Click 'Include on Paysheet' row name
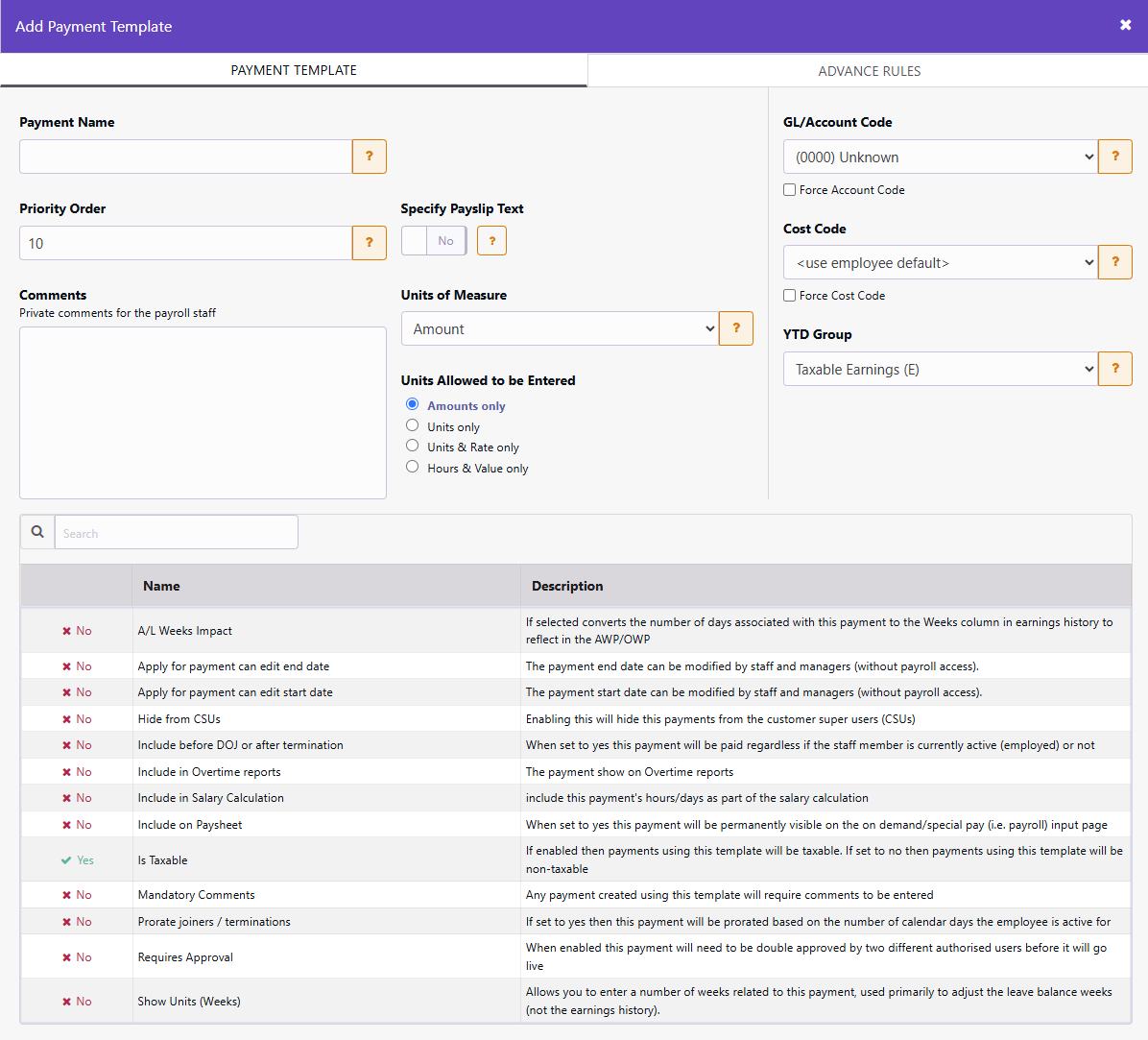The height and width of the screenshot is (1040, 1148). 190,825
